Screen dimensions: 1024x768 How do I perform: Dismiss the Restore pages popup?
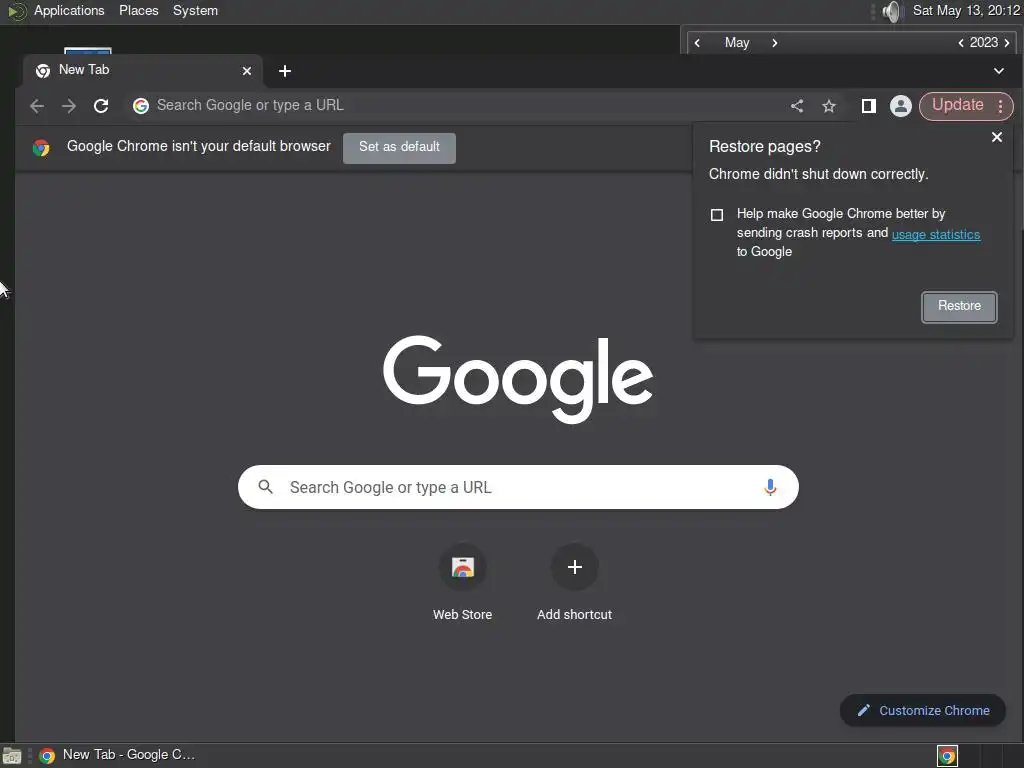pos(997,137)
